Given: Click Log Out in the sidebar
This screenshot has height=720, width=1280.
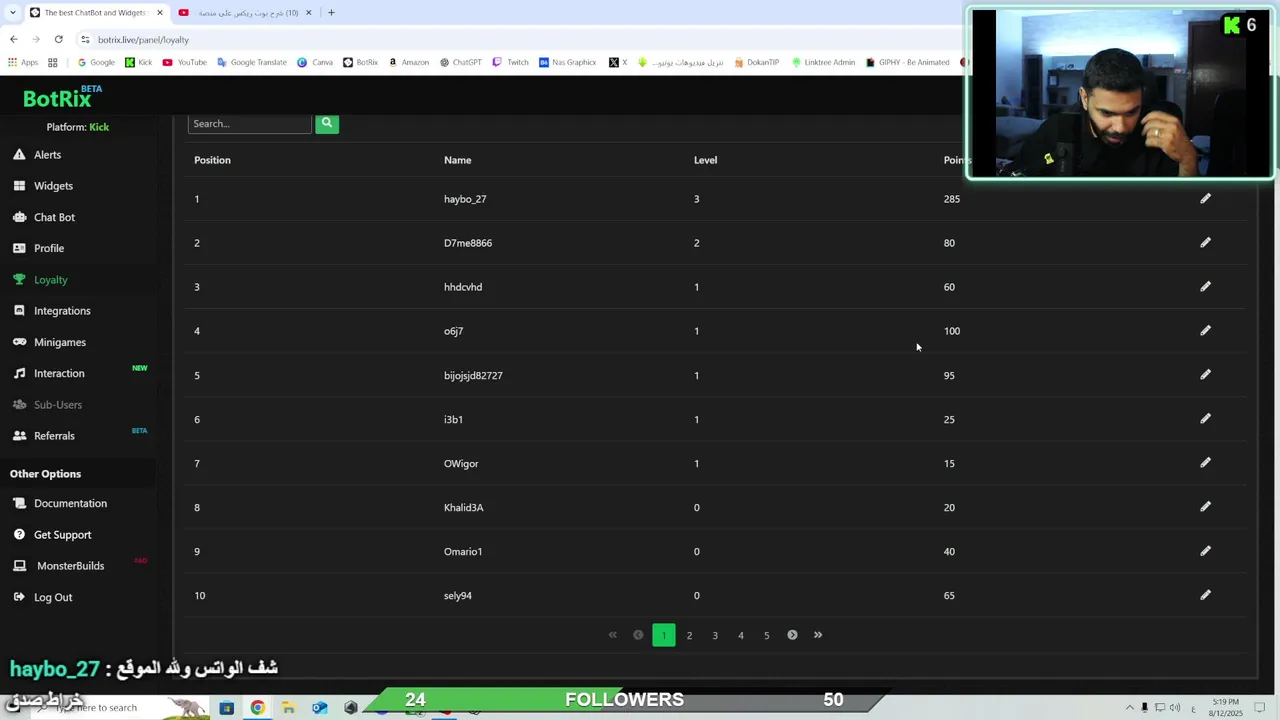Looking at the screenshot, I should coord(53,597).
